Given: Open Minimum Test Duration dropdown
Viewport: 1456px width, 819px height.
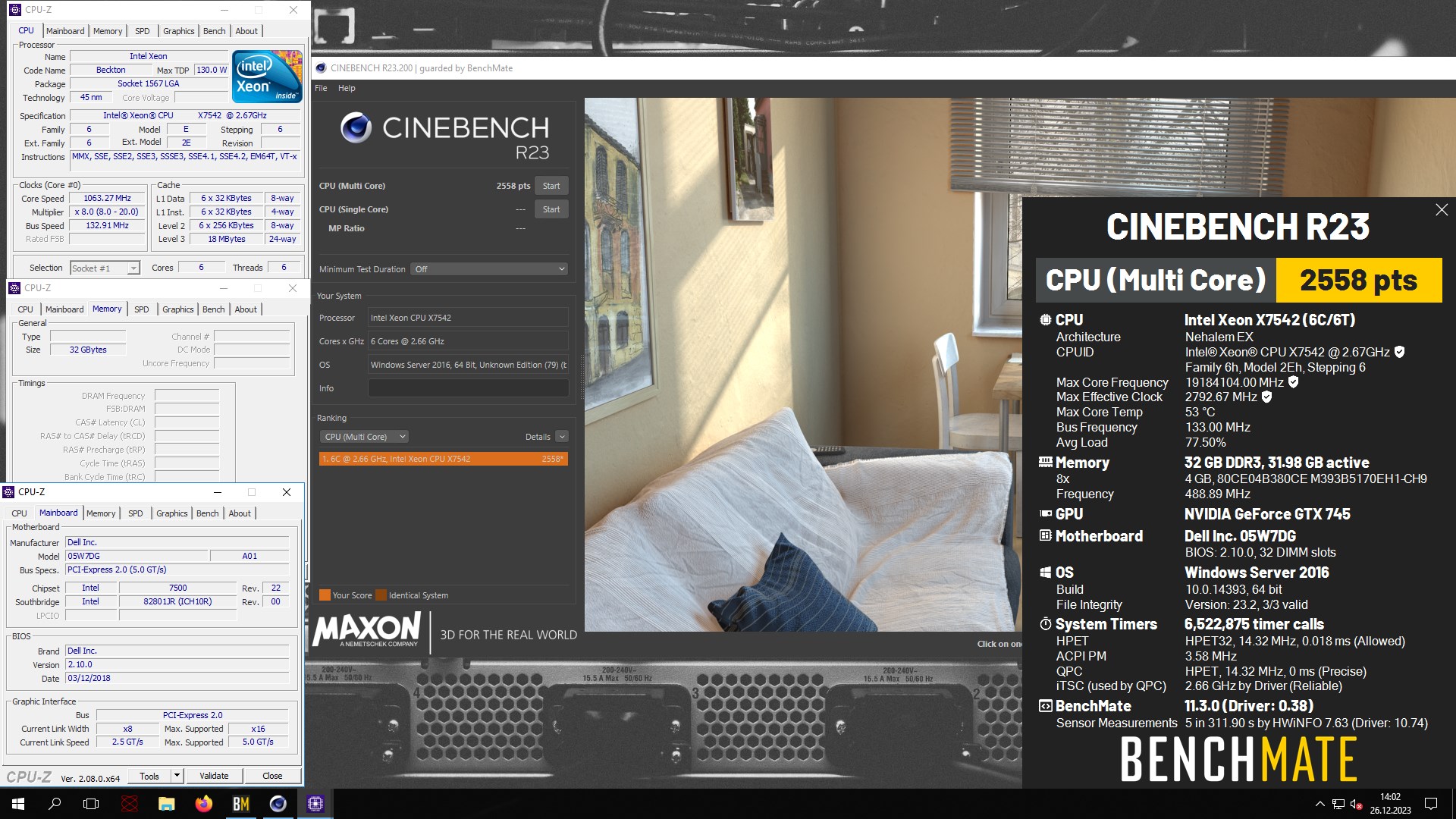Looking at the screenshot, I should click(489, 269).
